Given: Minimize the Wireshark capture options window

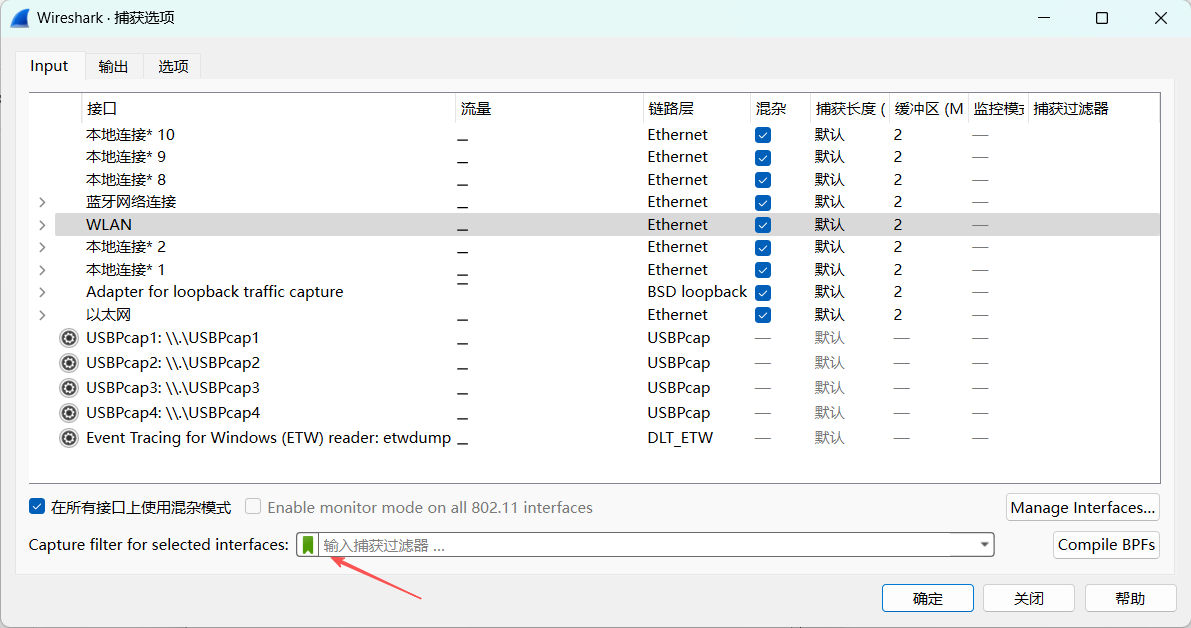Looking at the screenshot, I should pyautogui.click(x=1044, y=18).
